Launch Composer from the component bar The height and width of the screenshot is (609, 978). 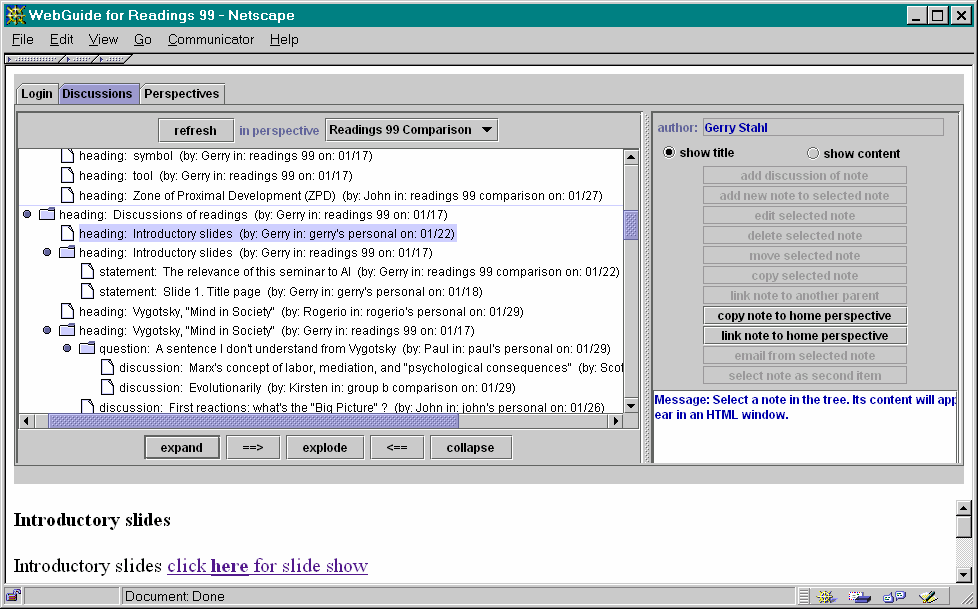click(928, 597)
